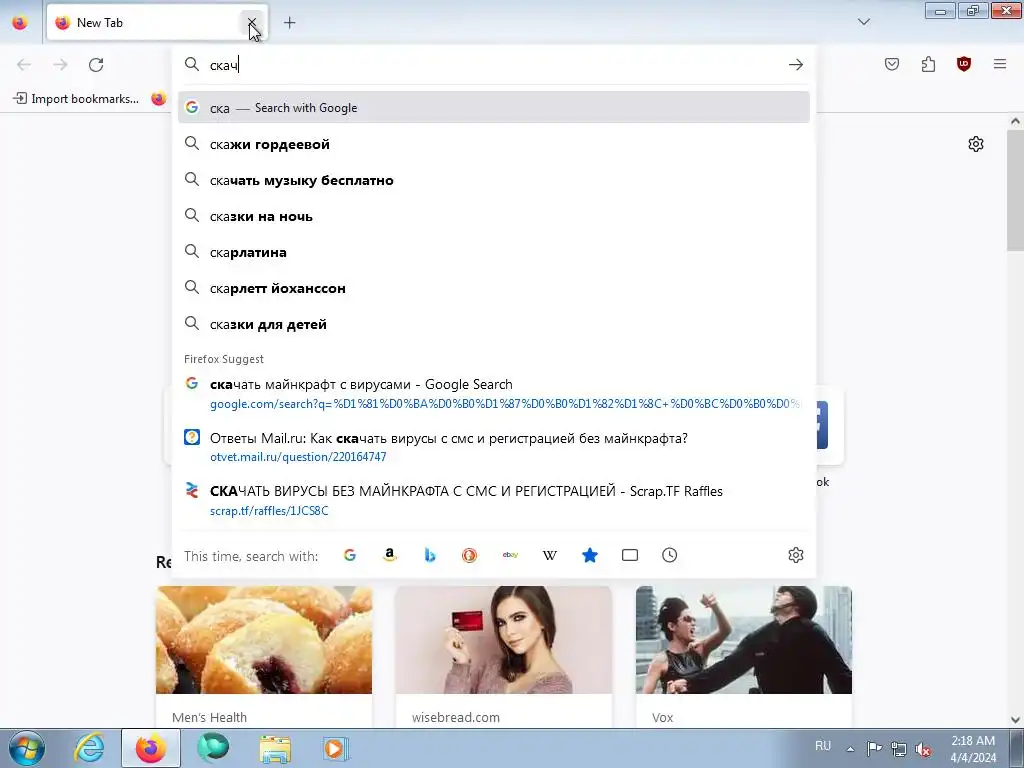Viewport: 1024px width, 768px height.
Task: Open the Action Center flag icon
Action: (x=874, y=749)
